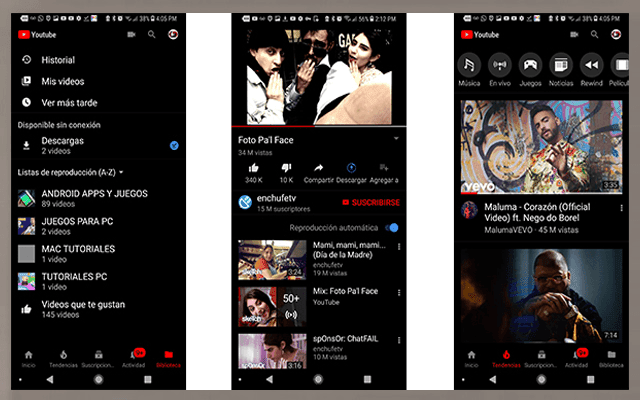Open the En vivo live category icon
Image resolution: width=640 pixels, height=400 pixels.
pyautogui.click(x=500, y=65)
